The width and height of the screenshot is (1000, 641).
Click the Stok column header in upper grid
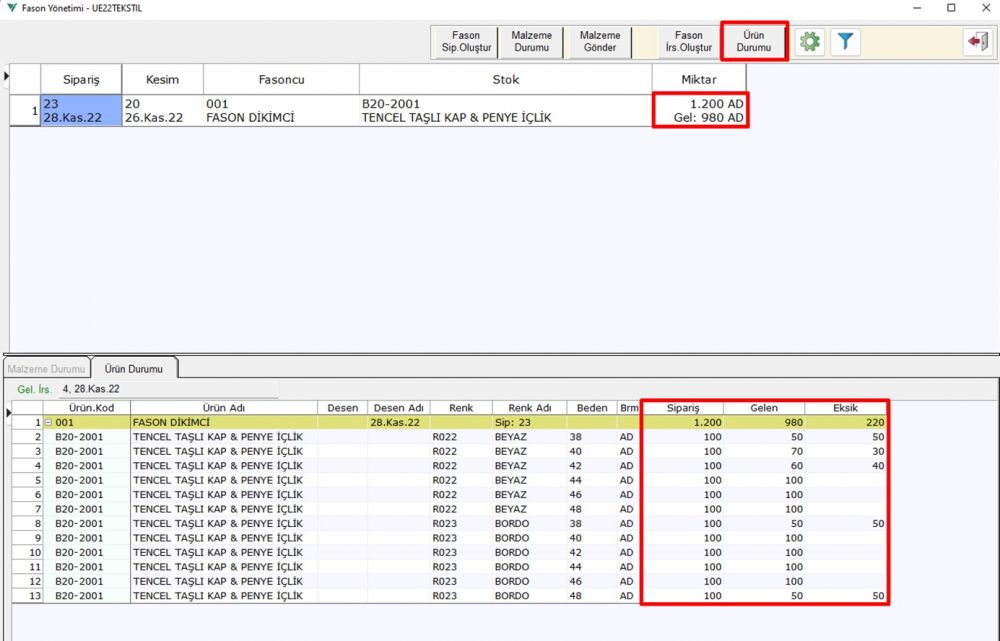tap(505, 79)
